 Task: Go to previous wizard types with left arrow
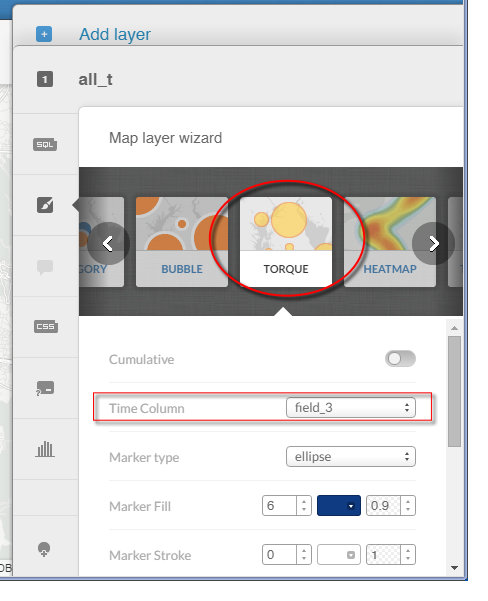pos(108,243)
